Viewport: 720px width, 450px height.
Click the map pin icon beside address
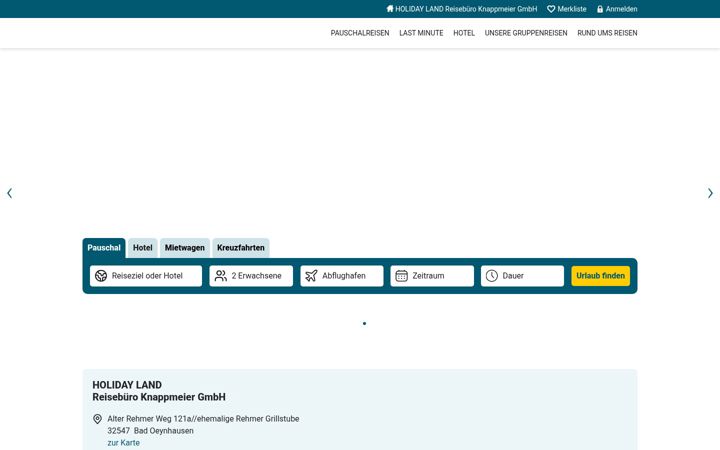pyautogui.click(x=97, y=419)
